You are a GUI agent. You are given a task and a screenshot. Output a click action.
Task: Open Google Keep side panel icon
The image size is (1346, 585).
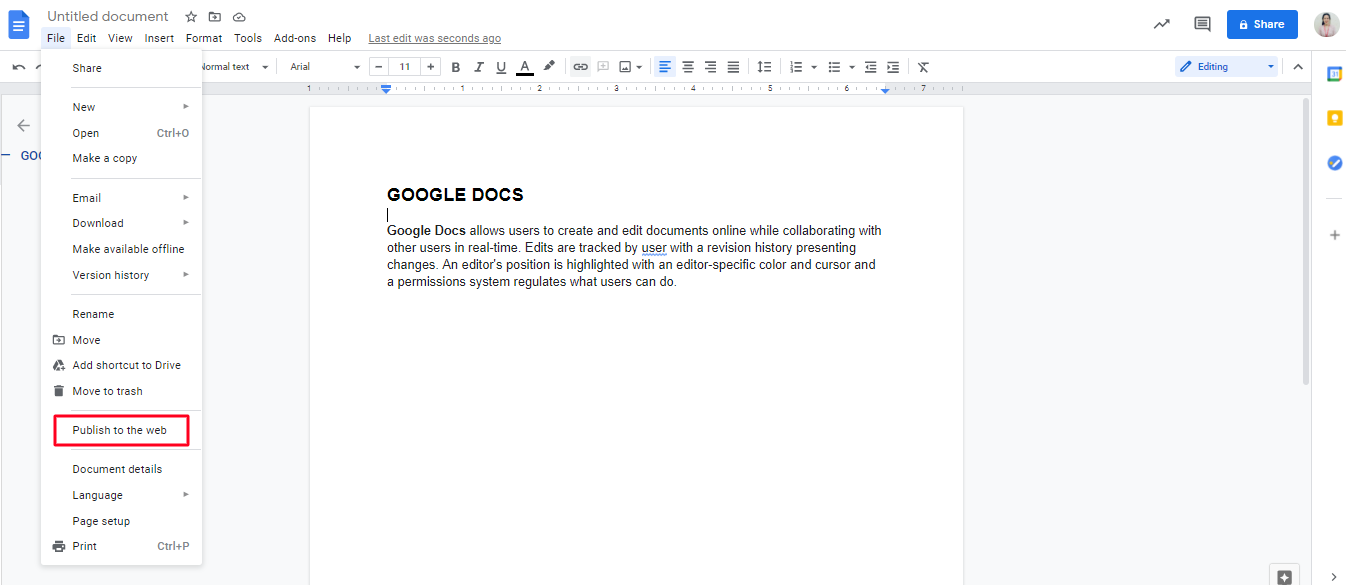1334,118
